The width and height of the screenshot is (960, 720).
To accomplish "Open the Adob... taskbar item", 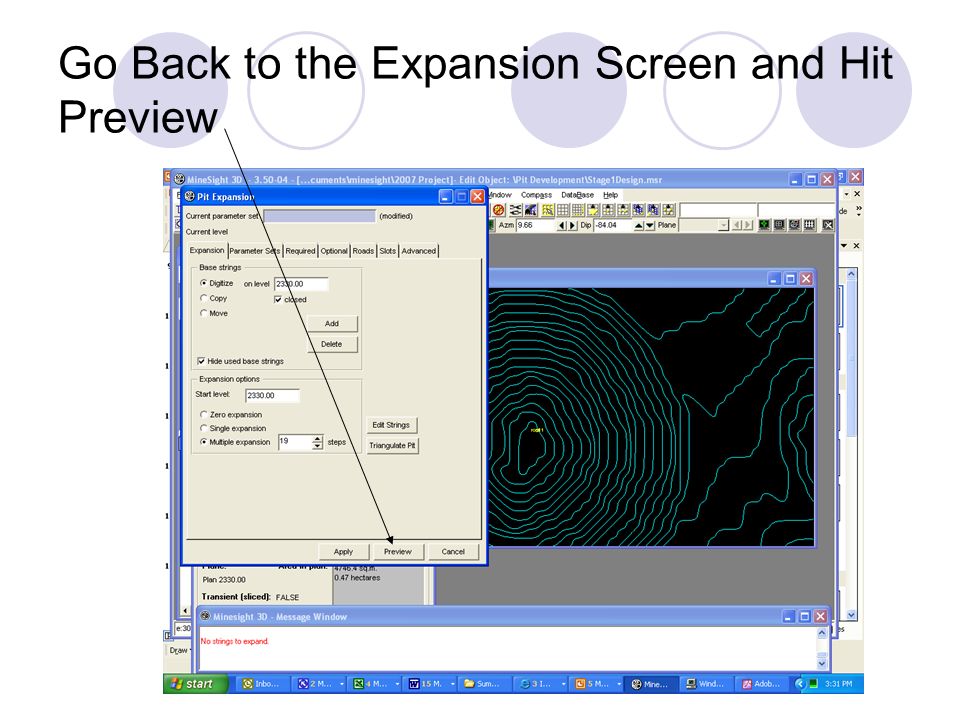I will (x=762, y=684).
